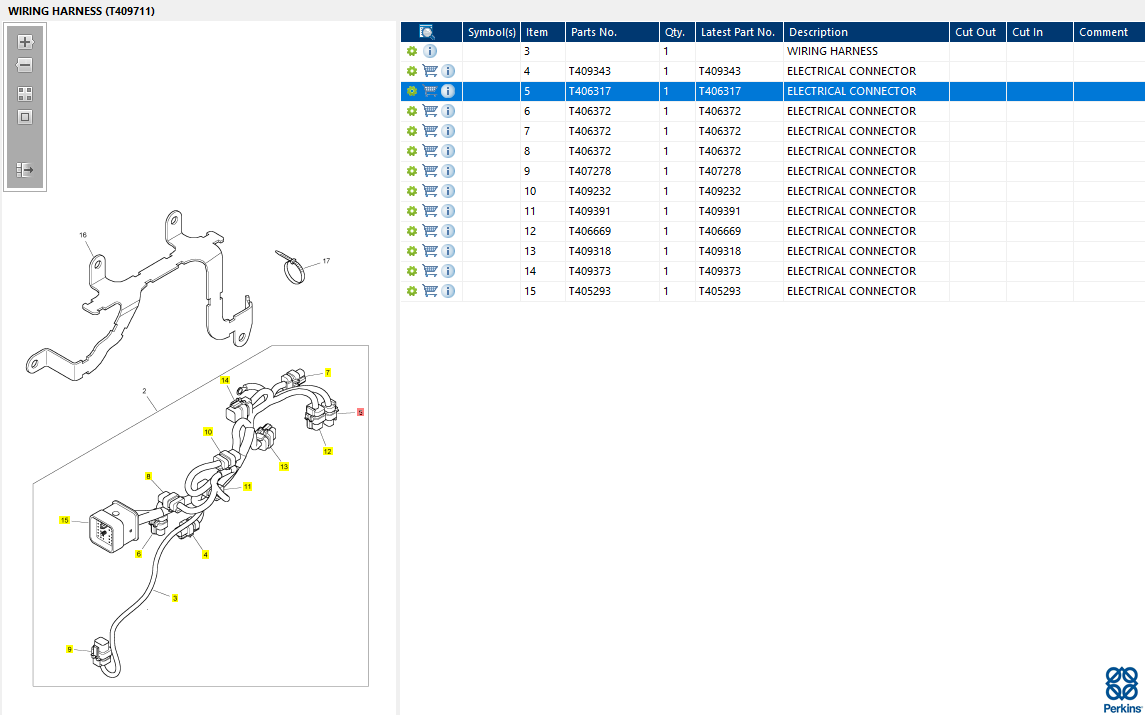This screenshot has width=1145, height=715.
Task: Show info for item 8 connector
Action: click(x=448, y=151)
